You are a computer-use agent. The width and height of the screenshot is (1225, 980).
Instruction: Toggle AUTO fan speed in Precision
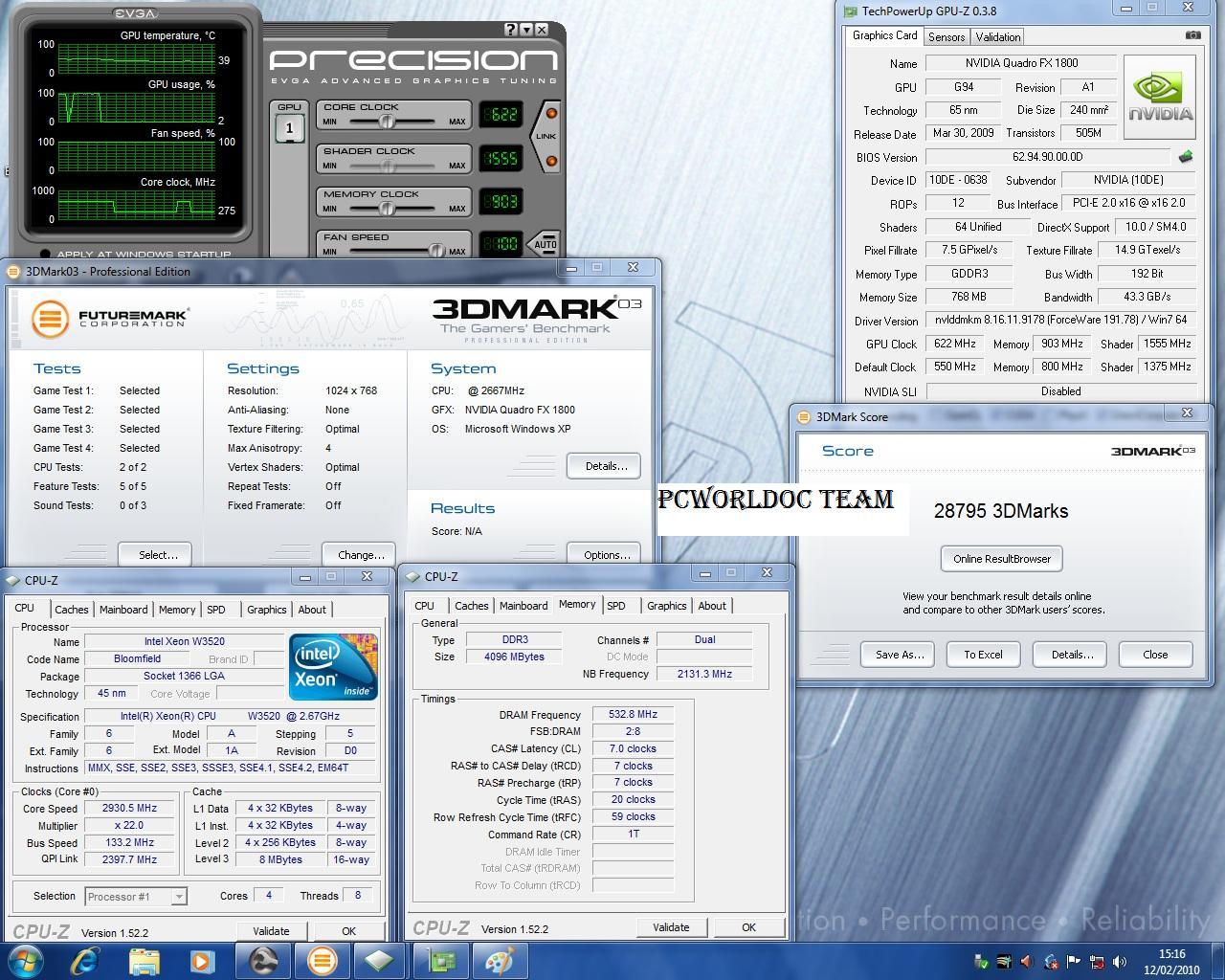(546, 244)
